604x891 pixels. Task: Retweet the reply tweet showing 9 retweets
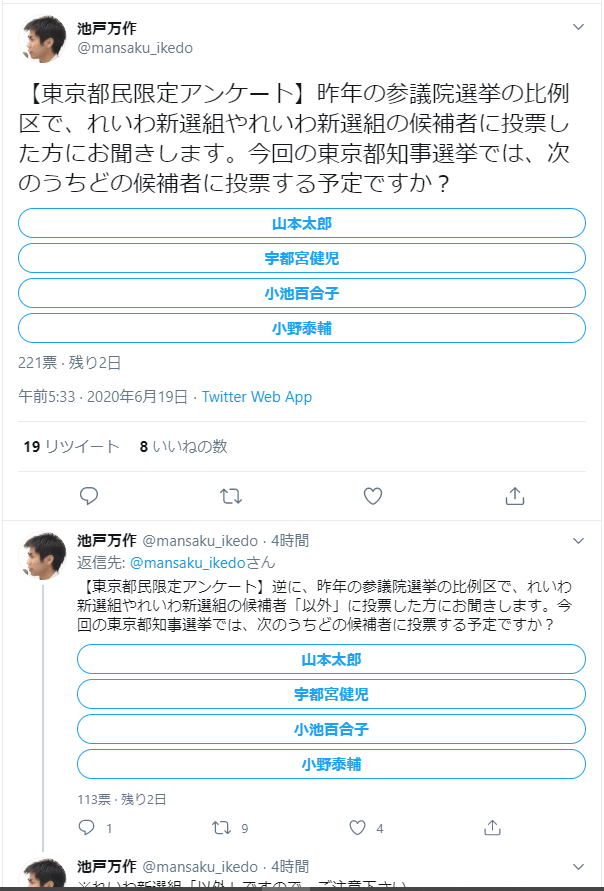tap(222, 827)
